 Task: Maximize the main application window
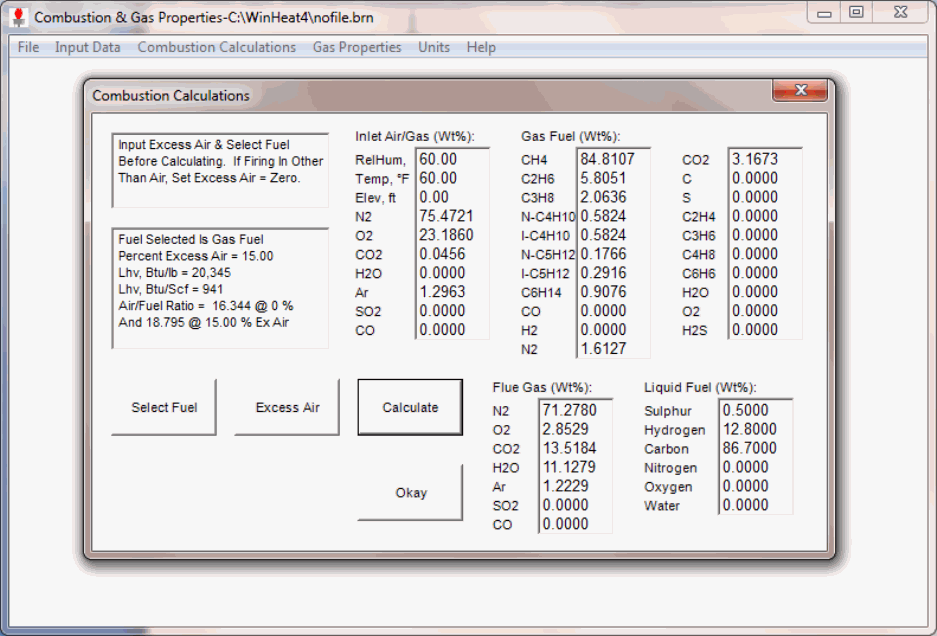tap(856, 13)
